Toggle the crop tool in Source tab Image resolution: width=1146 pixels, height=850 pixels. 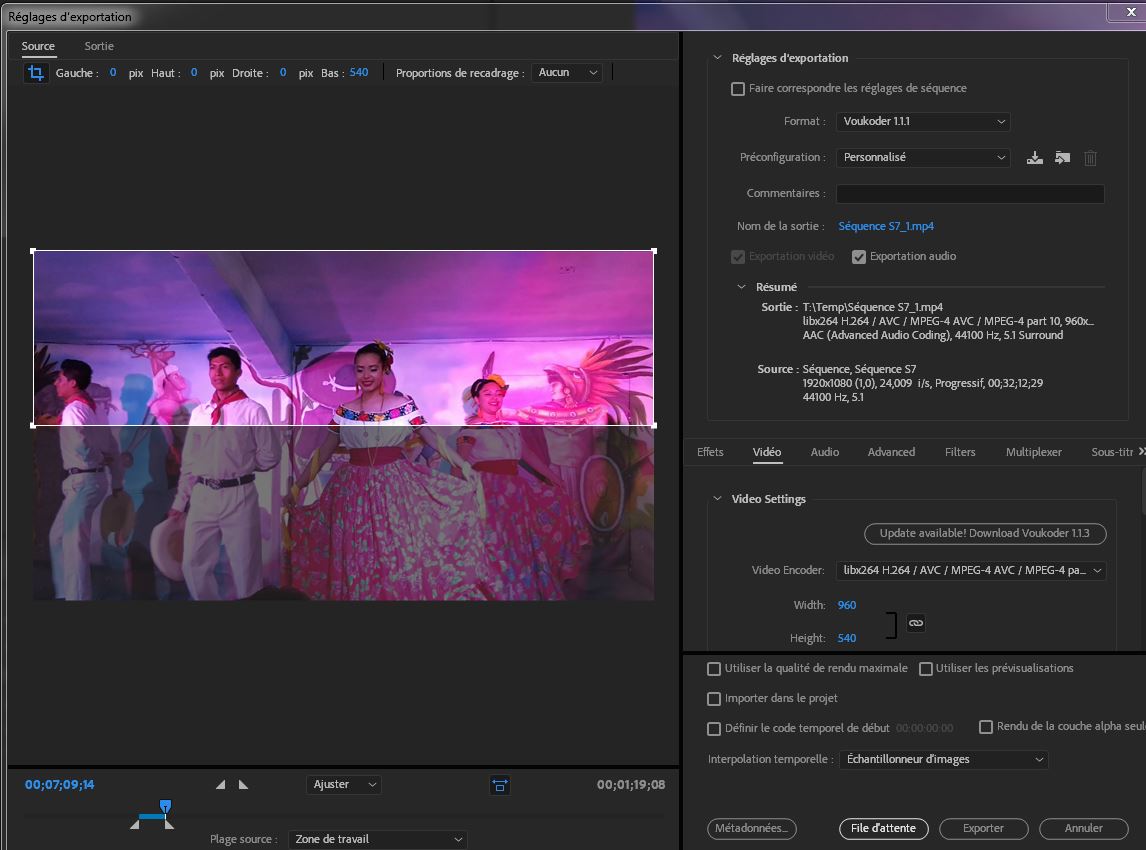pyautogui.click(x=36, y=73)
